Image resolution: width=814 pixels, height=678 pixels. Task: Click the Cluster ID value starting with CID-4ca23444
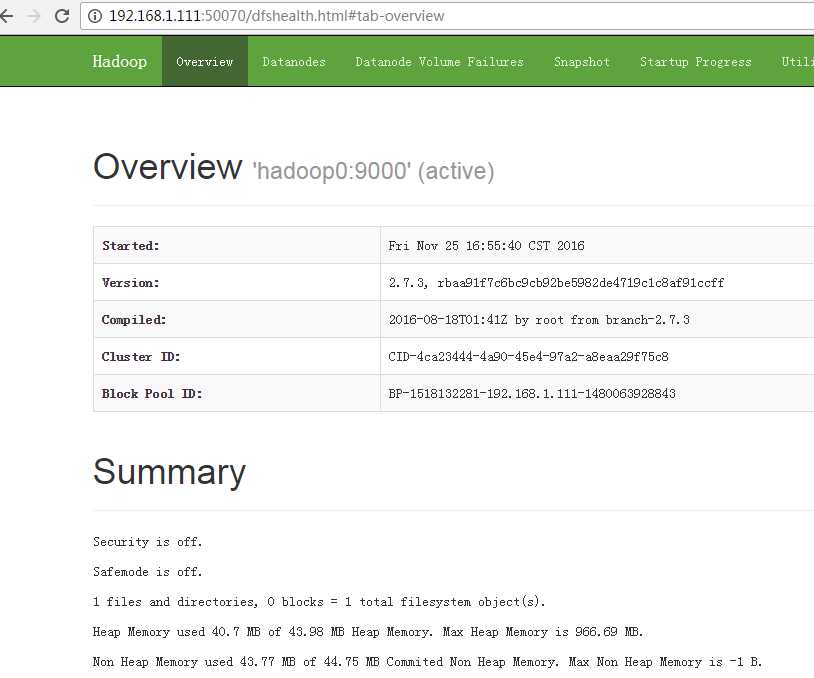pyautogui.click(x=528, y=357)
